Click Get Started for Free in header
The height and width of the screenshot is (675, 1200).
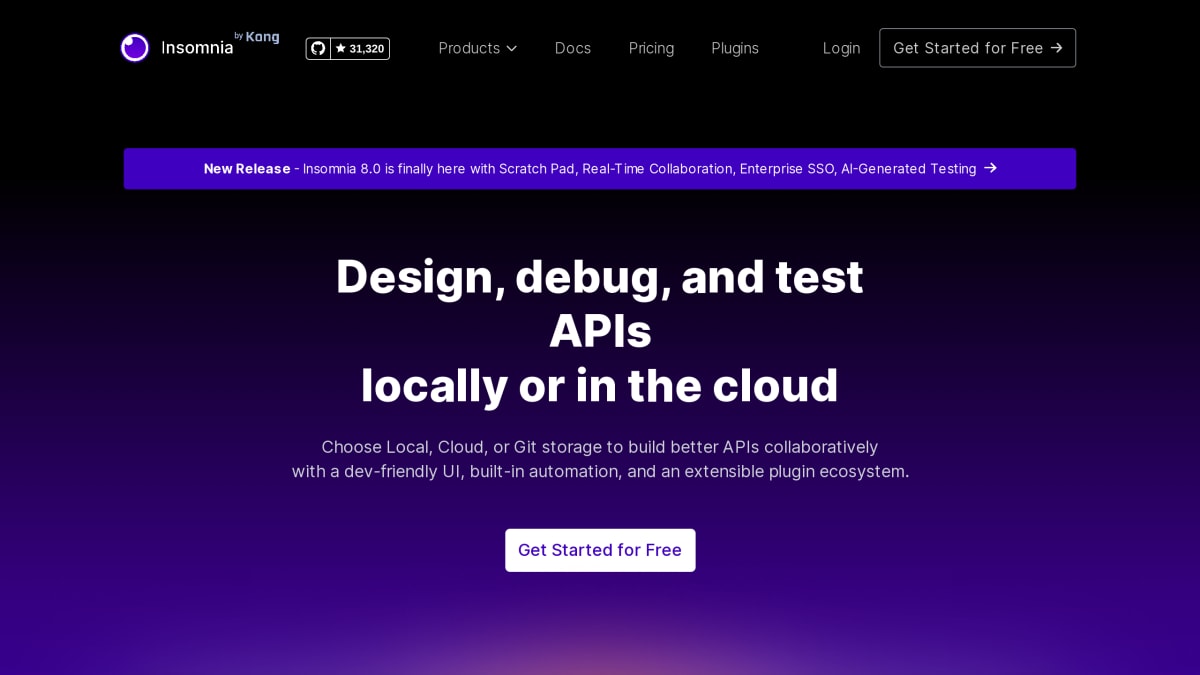[x=977, y=48]
